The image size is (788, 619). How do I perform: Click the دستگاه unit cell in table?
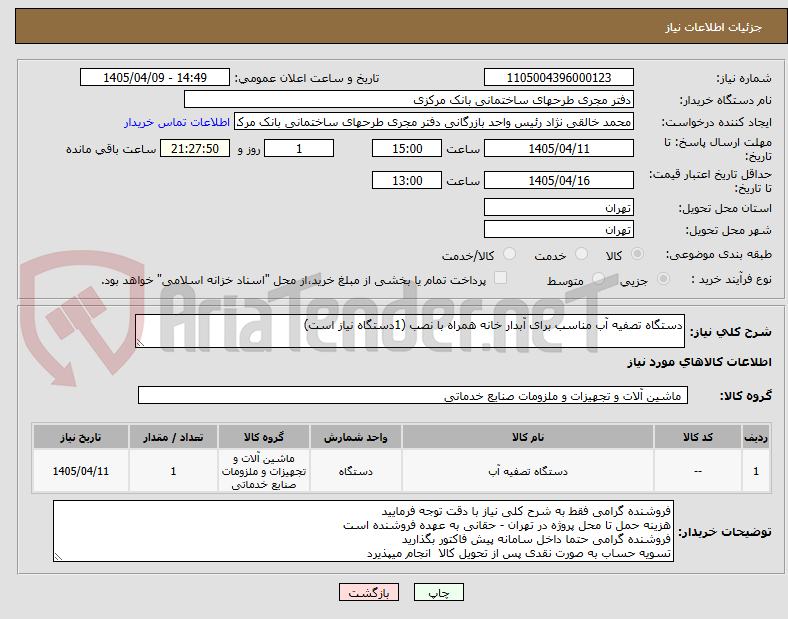click(x=356, y=471)
